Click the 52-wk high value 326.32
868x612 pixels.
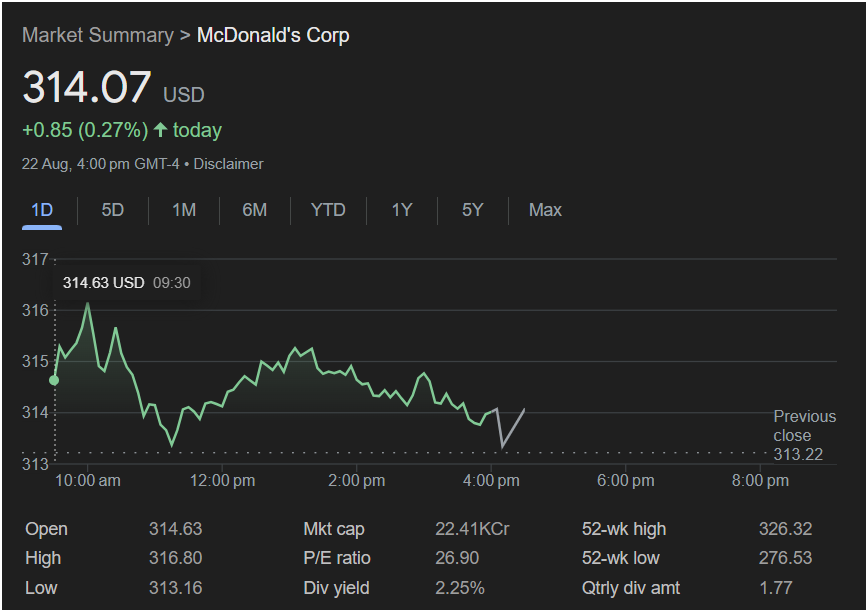point(785,529)
